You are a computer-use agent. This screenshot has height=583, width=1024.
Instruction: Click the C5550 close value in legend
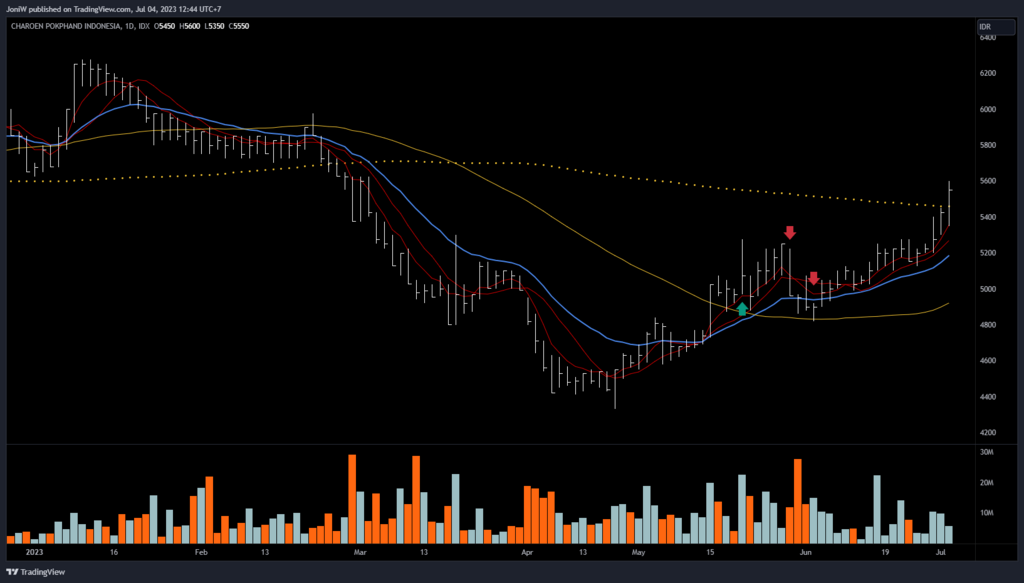point(238,26)
